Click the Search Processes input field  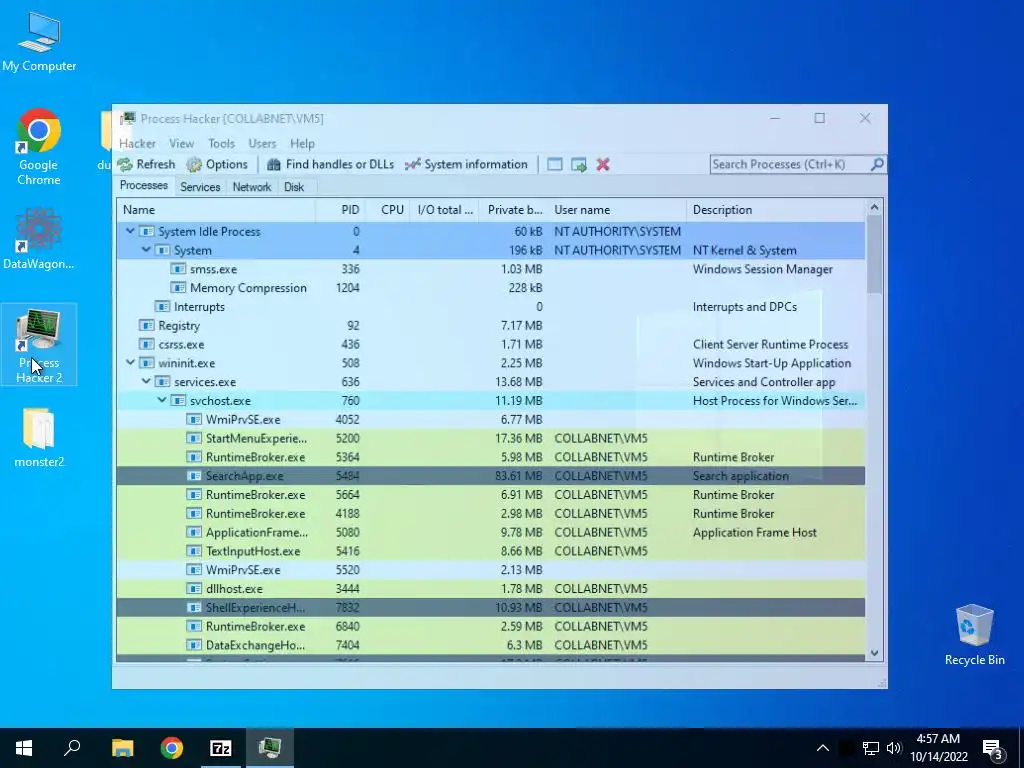[790, 165]
